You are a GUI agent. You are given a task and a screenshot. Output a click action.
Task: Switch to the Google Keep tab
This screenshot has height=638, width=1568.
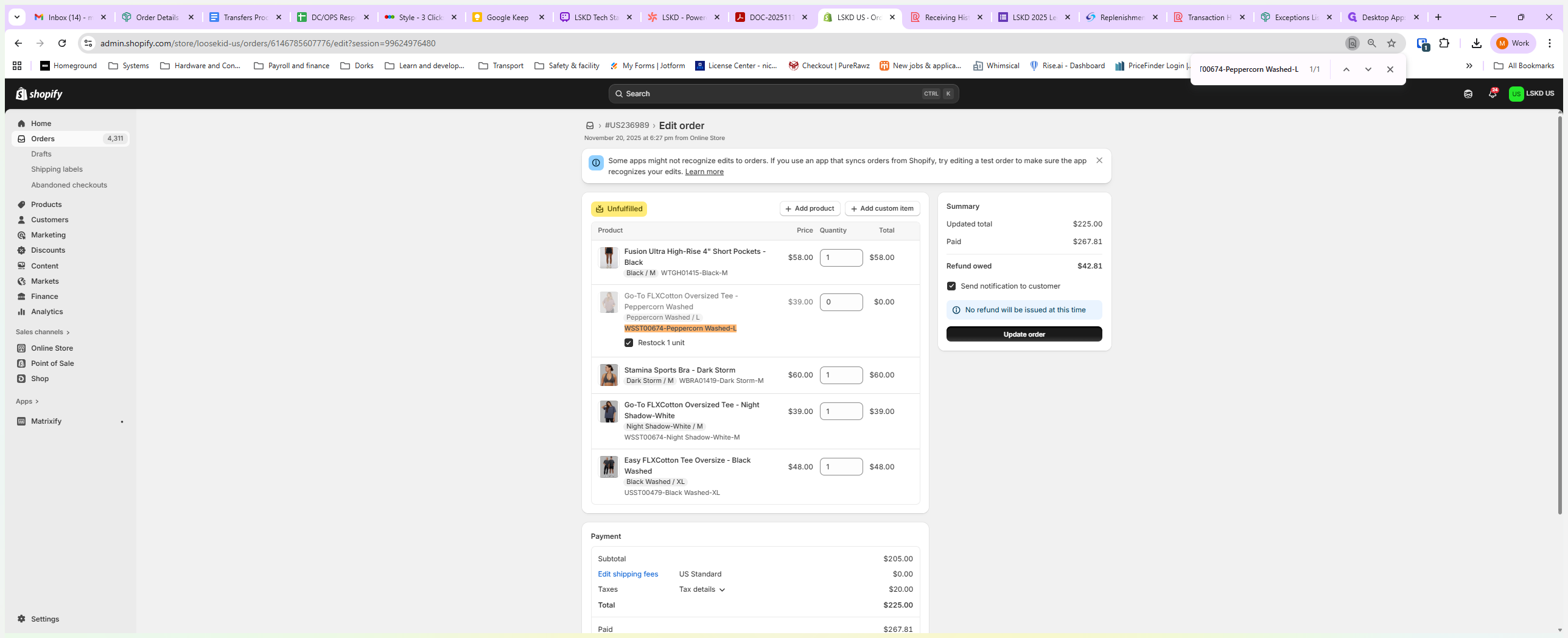coord(506,17)
